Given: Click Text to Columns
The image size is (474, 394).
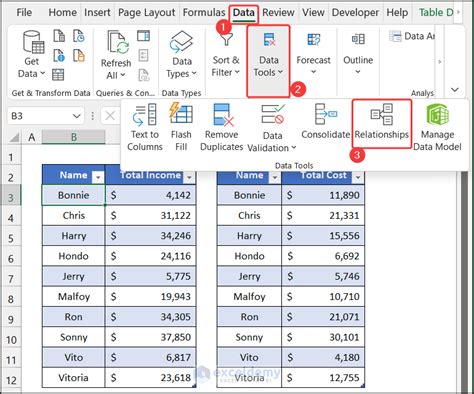Looking at the screenshot, I should pyautogui.click(x=145, y=127).
